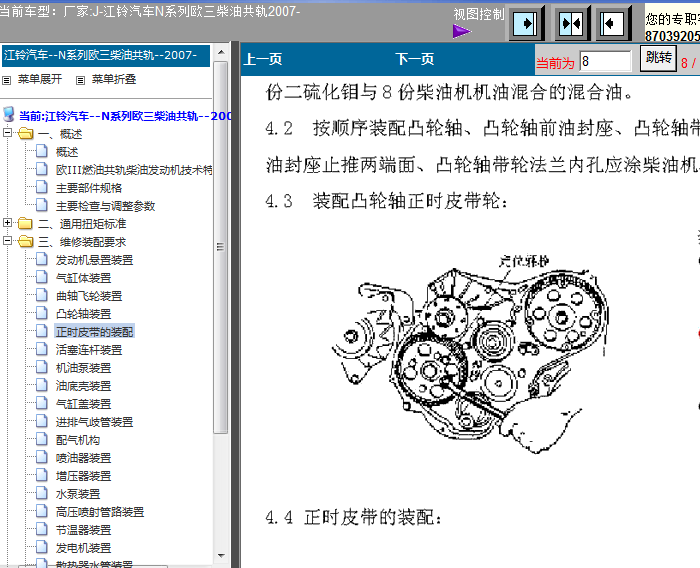Select the highlighted 正时皮带的装配 item
The image size is (700, 568).
tap(95, 332)
